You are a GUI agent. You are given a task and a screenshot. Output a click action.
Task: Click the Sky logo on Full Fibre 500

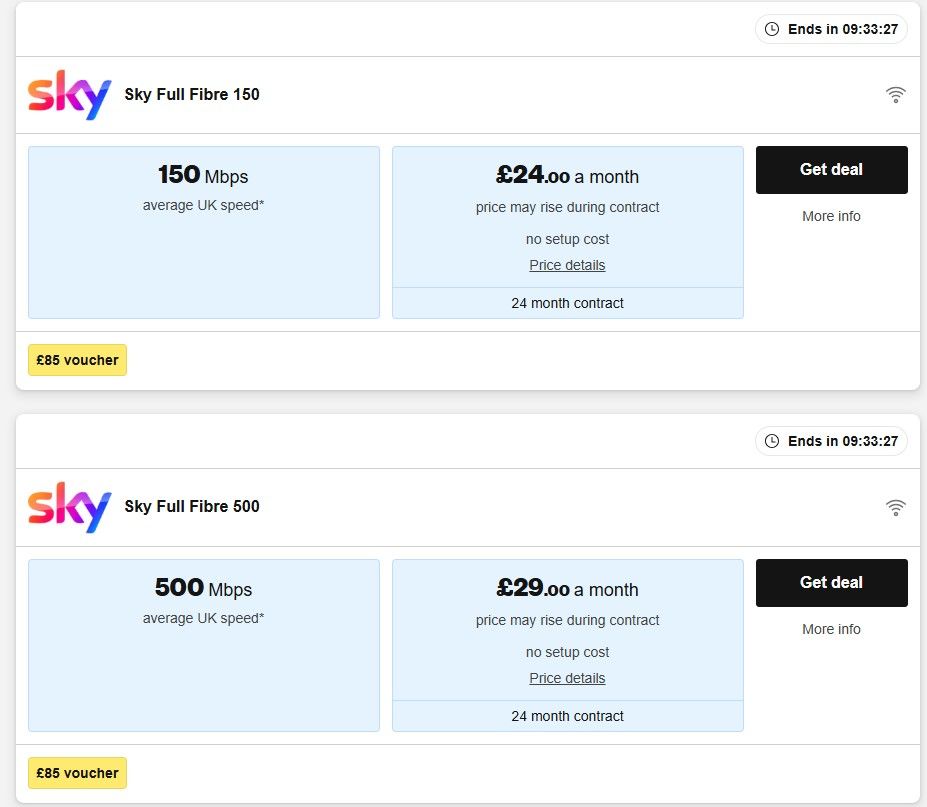click(x=69, y=507)
